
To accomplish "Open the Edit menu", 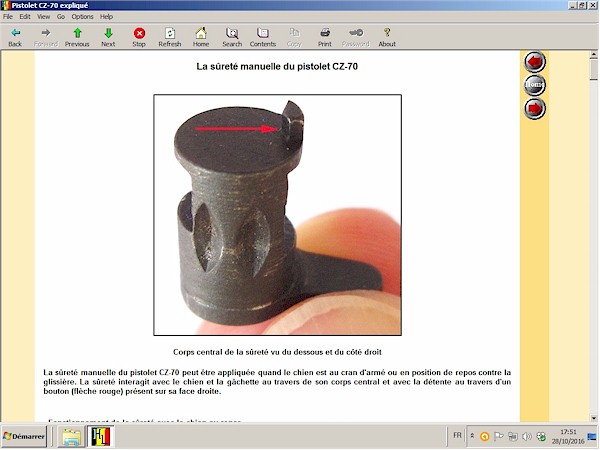I will point(25,16).
